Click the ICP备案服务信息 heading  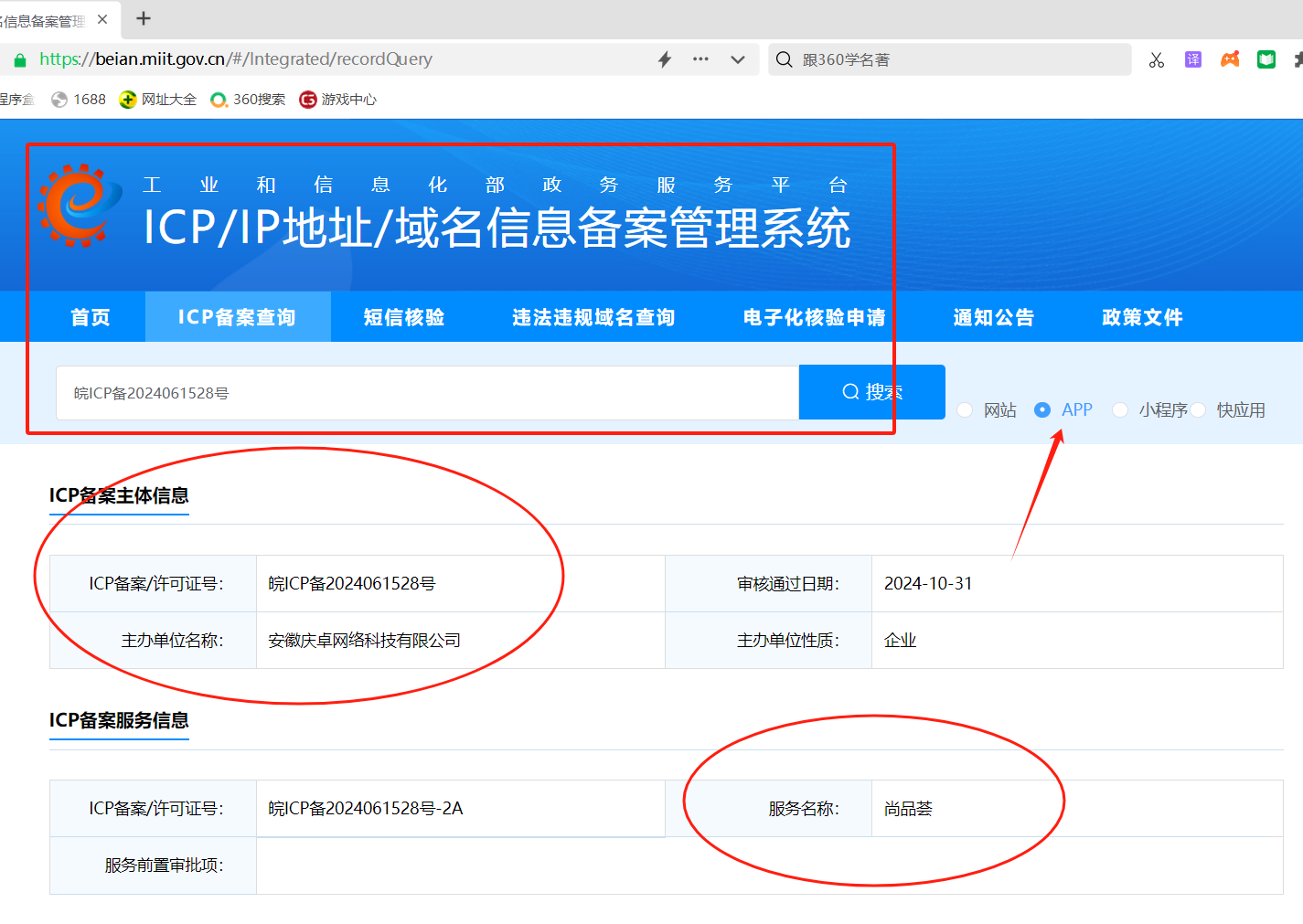119,720
